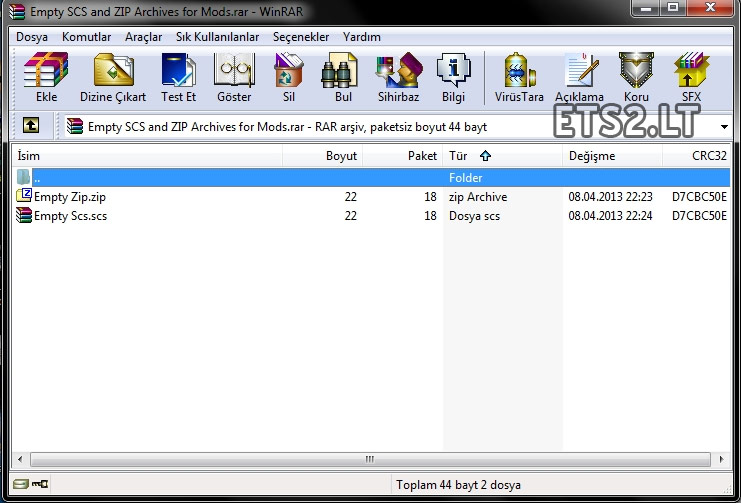This screenshot has width=741, height=503.
Task: Open the Bul find tool
Action: pyautogui.click(x=339, y=70)
